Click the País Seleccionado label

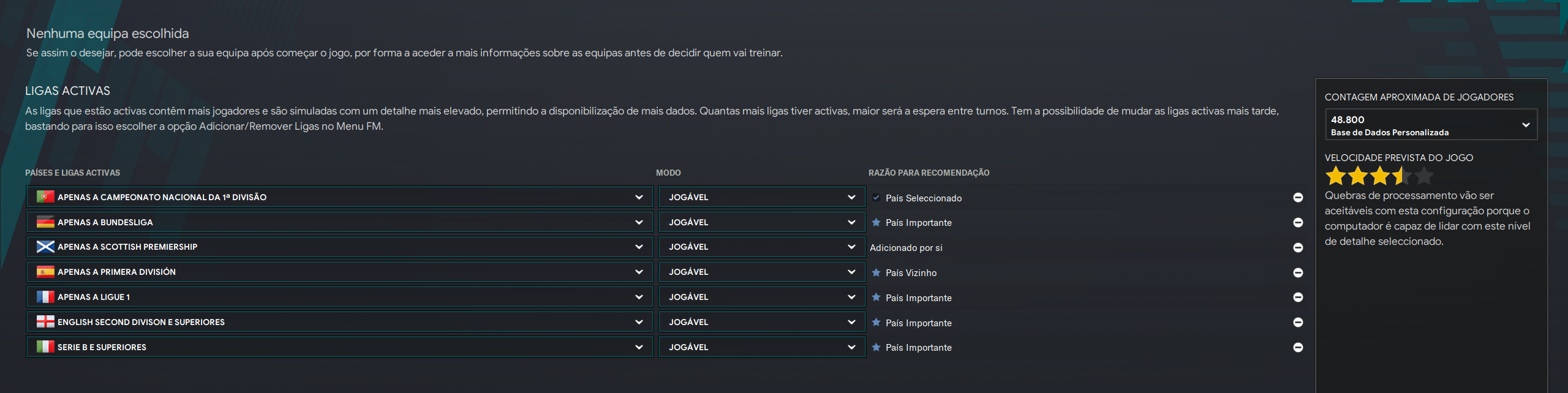924,198
